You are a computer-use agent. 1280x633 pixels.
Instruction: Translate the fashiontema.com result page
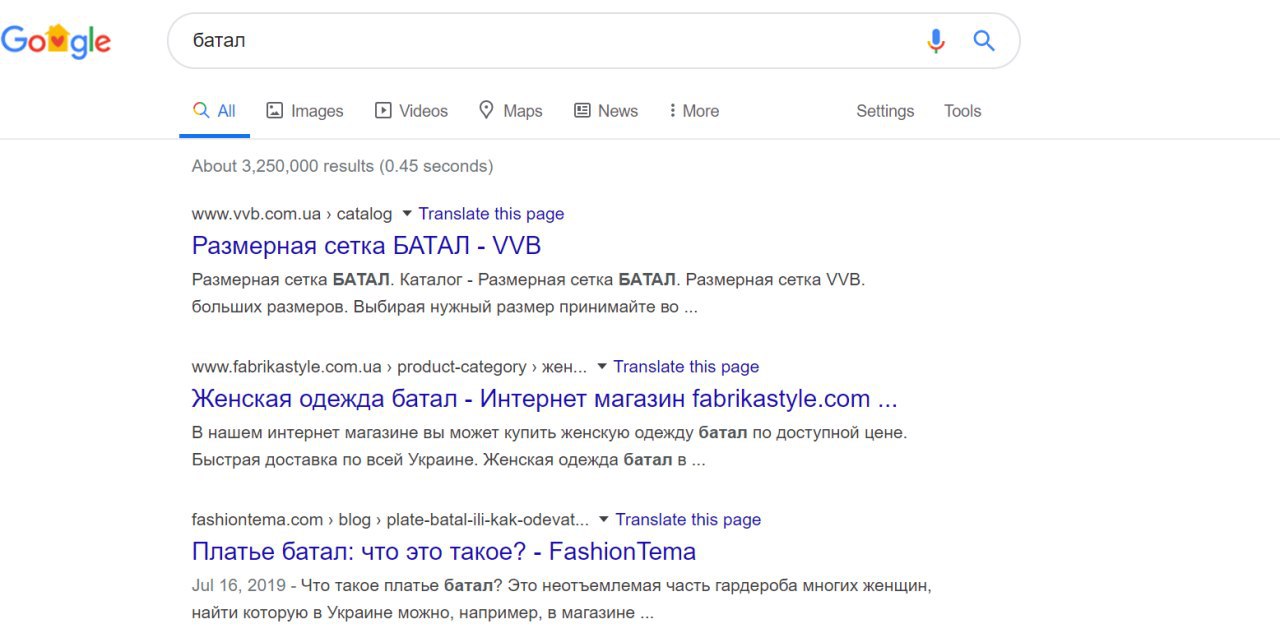pos(688,520)
